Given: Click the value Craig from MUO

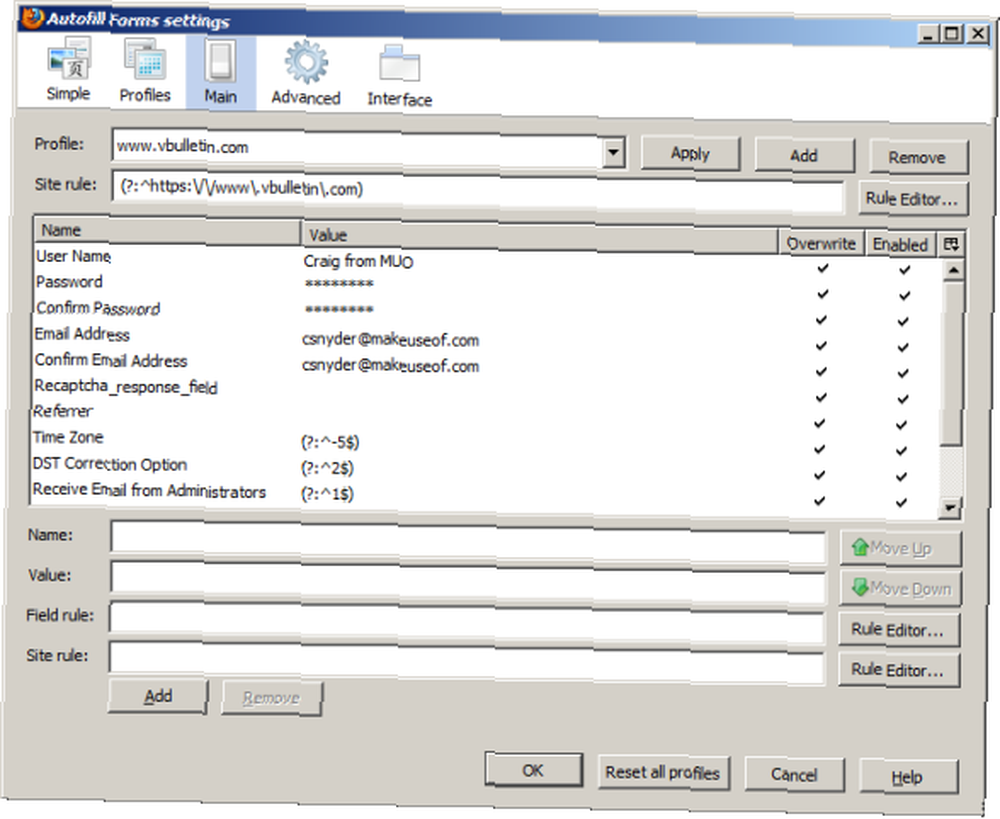Looking at the screenshot, I should click(x=358, y=262).
